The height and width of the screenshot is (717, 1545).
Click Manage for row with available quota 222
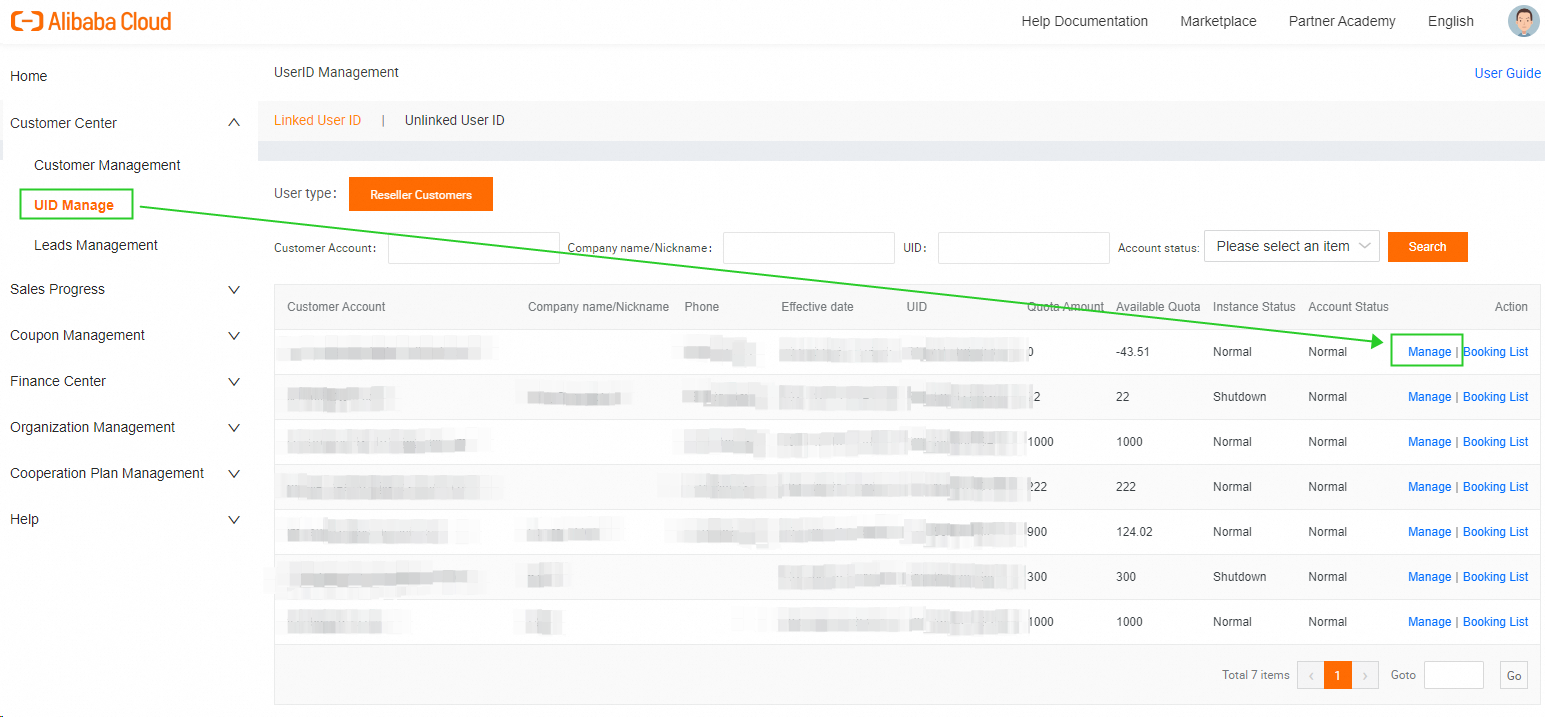click(1429, 487)
